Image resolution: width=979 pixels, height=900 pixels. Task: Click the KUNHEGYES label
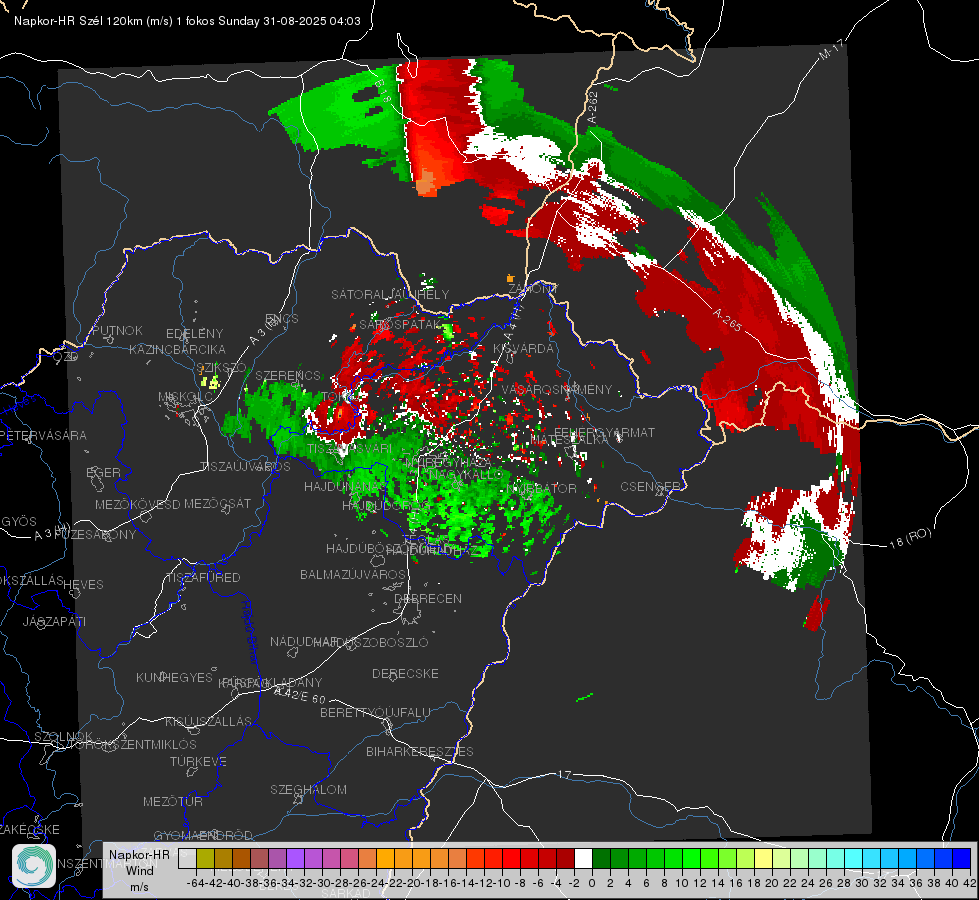tap(174, 678)
